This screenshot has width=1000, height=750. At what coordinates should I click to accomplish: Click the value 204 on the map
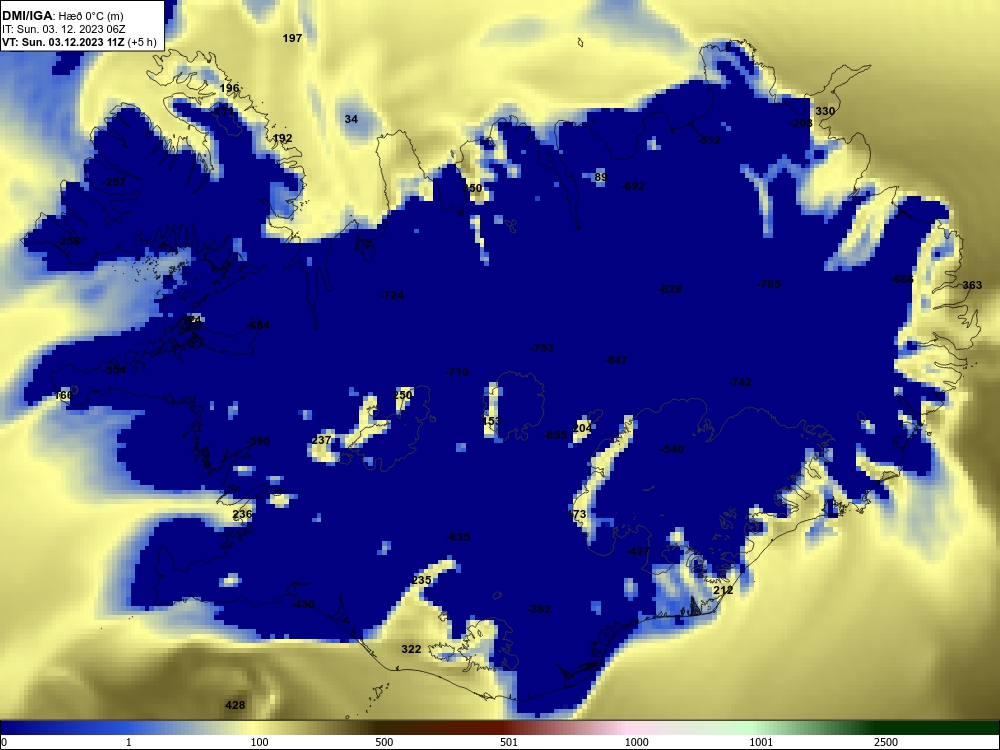point(582,428)
